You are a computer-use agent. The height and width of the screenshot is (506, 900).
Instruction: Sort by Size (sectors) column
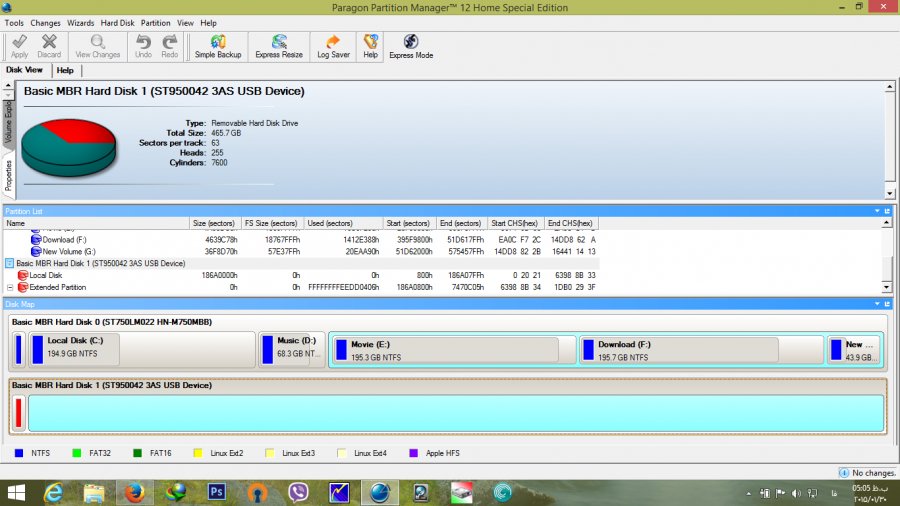214,223
